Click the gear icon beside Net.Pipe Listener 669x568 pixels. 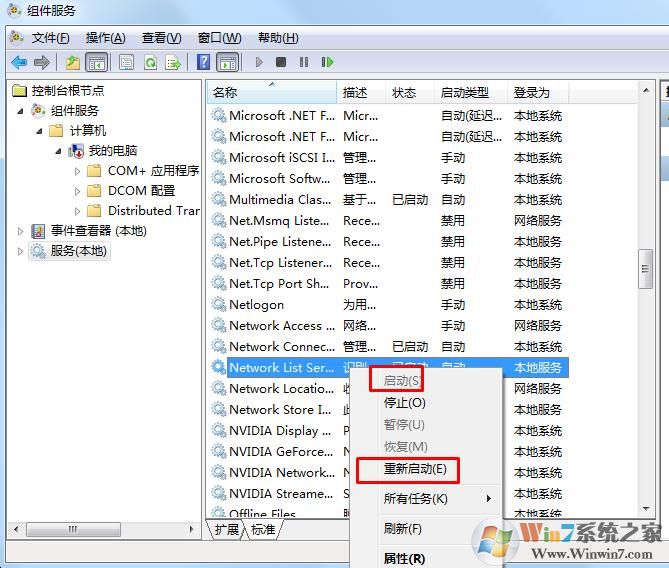click(x=219, y=241)
